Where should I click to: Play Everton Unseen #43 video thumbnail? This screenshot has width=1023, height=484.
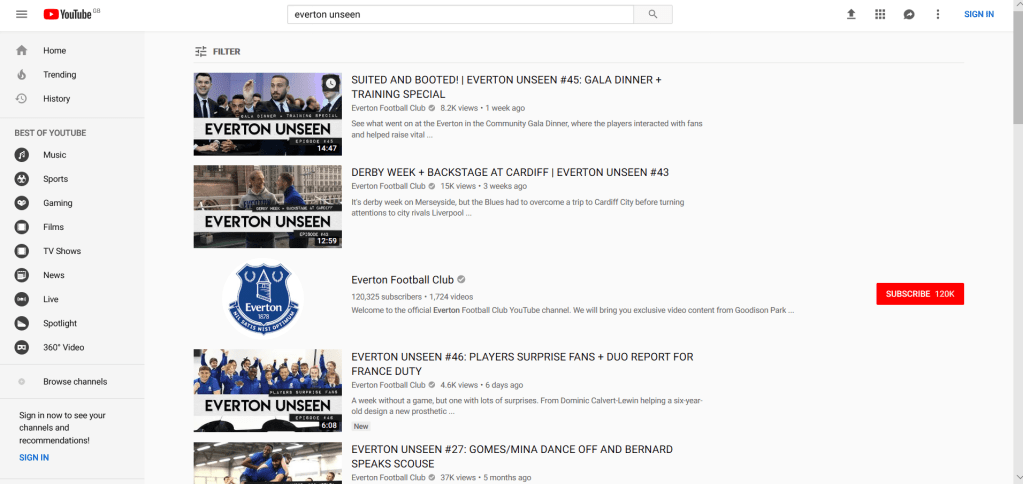coord(267,206)
